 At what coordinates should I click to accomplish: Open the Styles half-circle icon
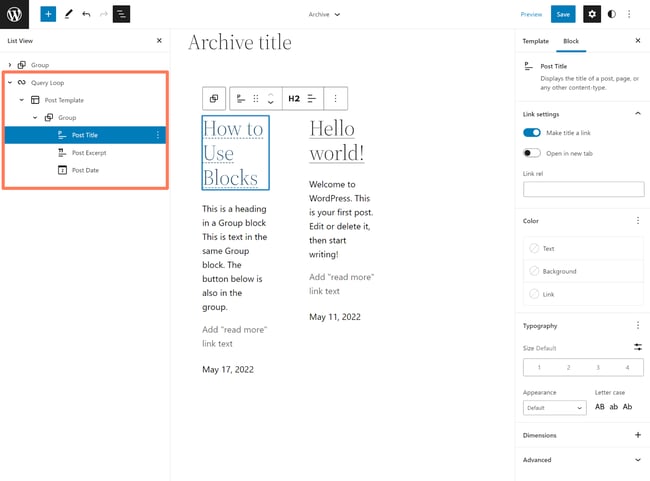(612, 14)
